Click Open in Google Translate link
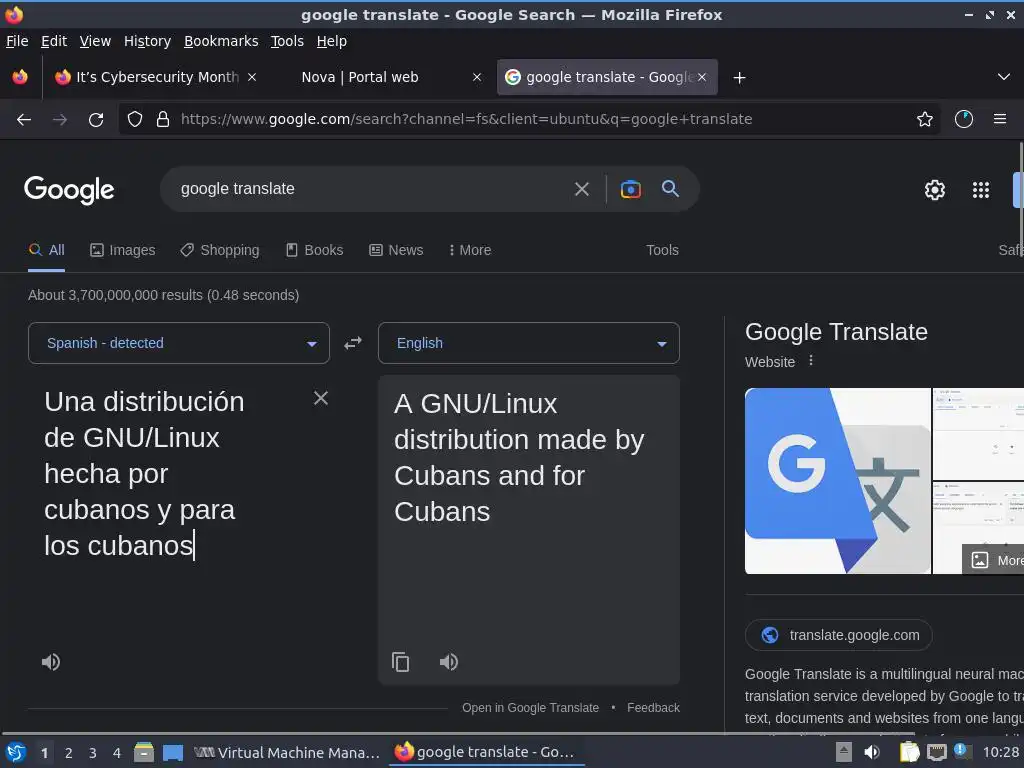This screenshot has height=768, width=1024. (x=530, y=708)
